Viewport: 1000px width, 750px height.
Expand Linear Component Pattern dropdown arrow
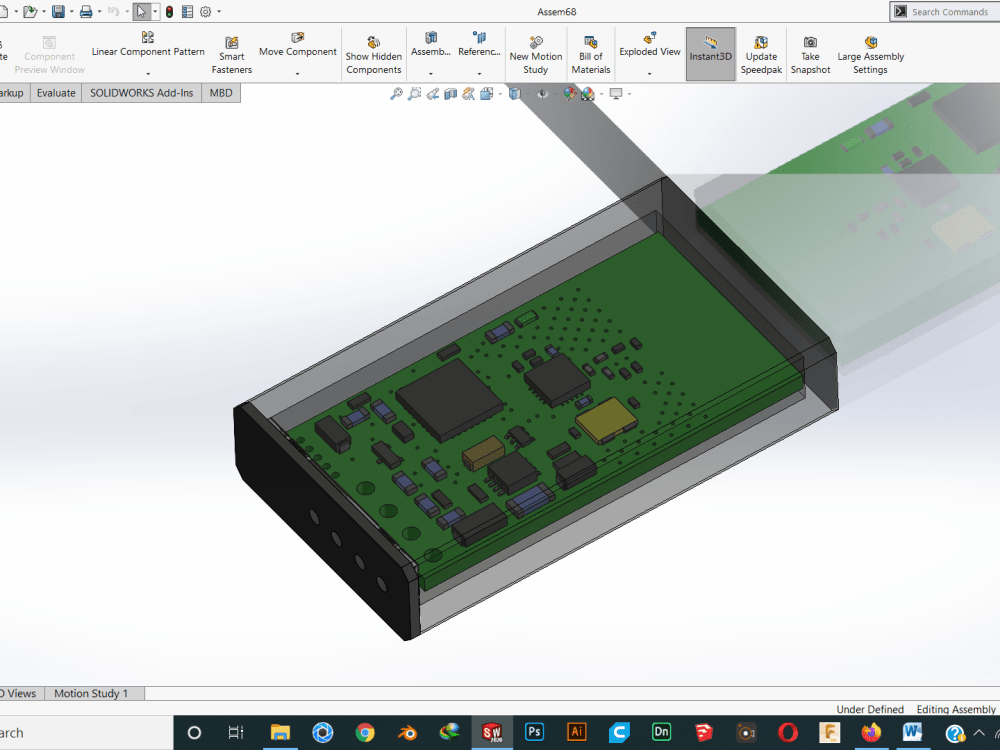click(x=148, y=74)
